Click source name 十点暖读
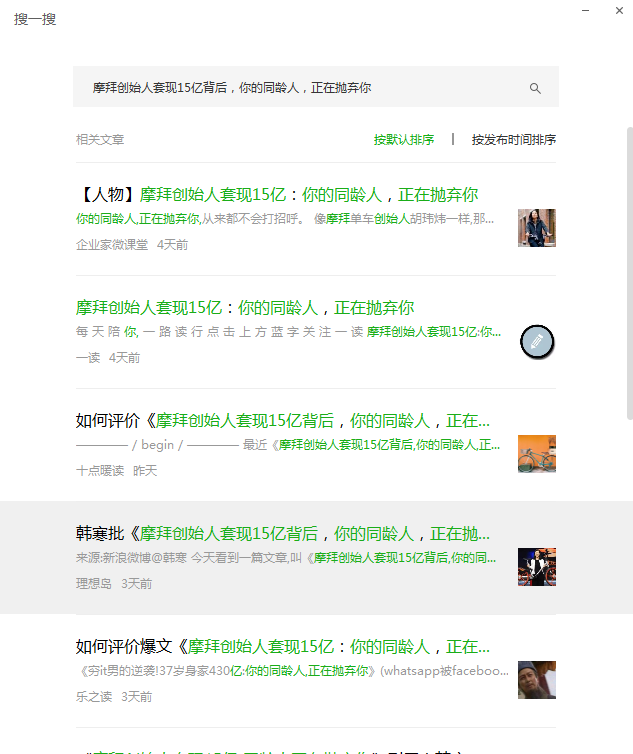The height and width of the screenshot is (754, 633). tap(100, 471)
